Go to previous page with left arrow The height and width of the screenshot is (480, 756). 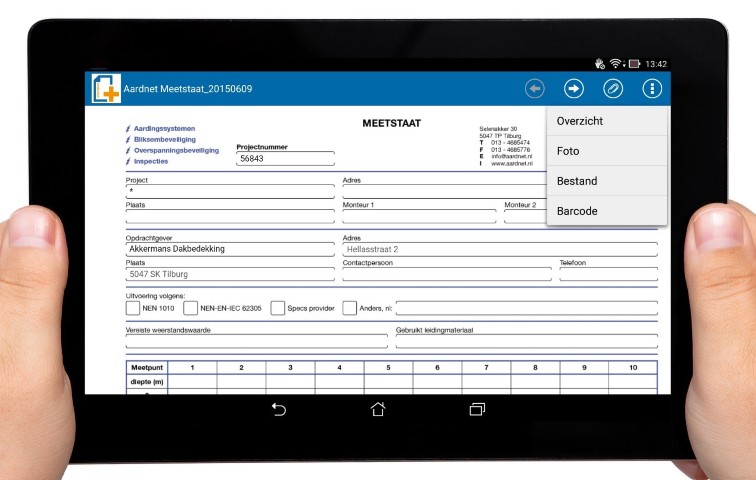click(x=535, y=89)
